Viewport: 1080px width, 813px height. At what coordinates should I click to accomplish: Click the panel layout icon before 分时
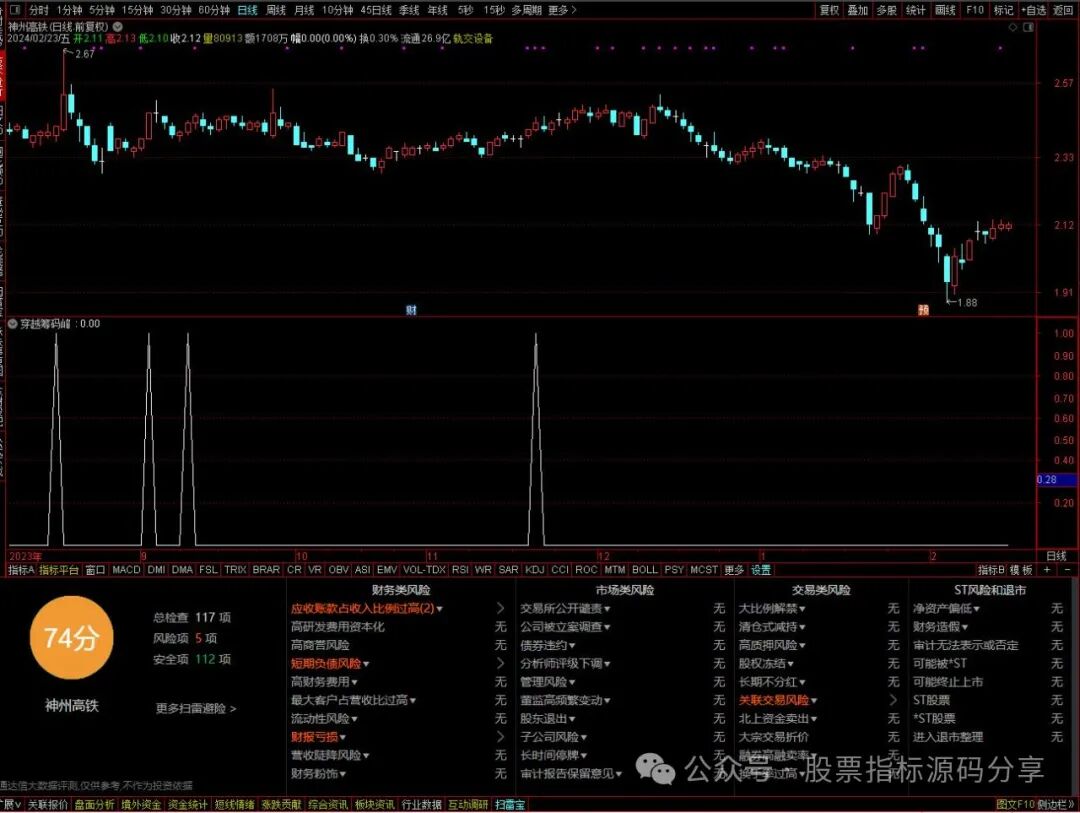click(15, 10)
